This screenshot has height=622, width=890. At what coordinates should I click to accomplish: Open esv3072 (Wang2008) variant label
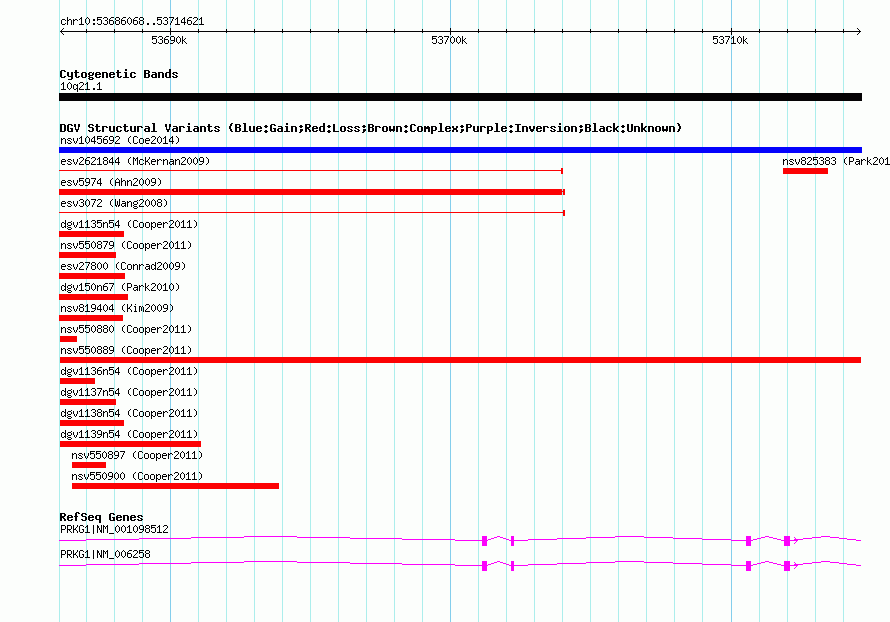(114, 203)
